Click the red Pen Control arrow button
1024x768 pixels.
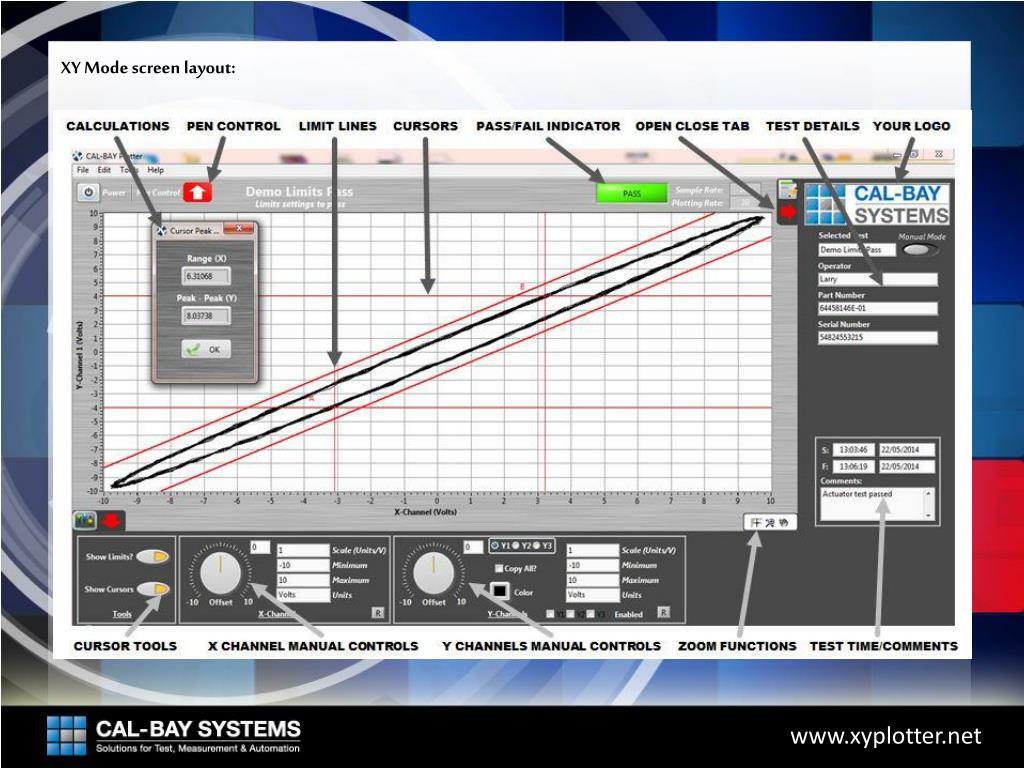(x=198, y=192)
